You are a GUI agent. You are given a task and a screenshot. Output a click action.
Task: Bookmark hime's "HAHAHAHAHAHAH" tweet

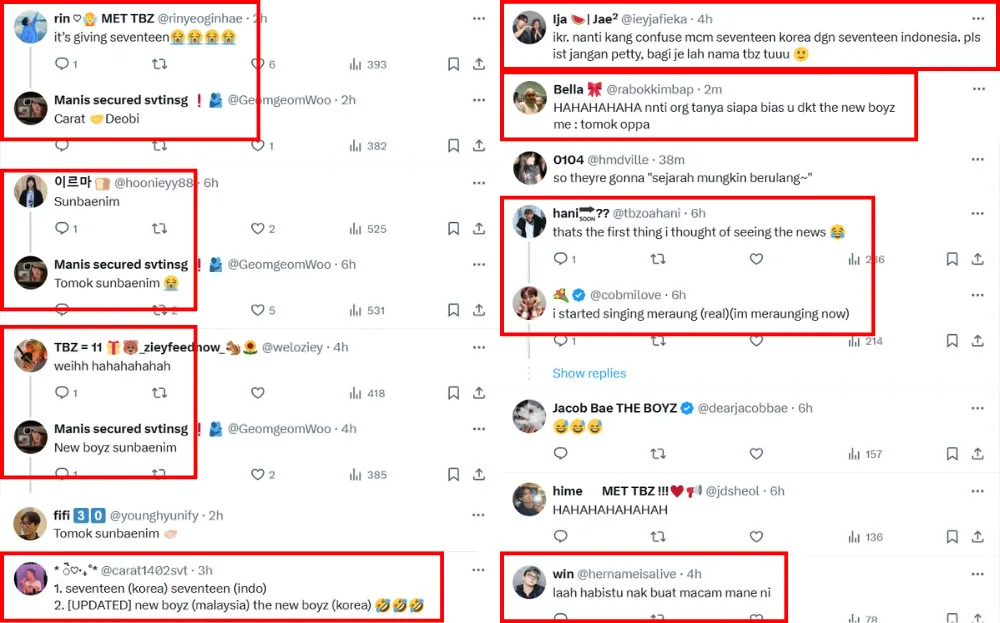(952, 537)
